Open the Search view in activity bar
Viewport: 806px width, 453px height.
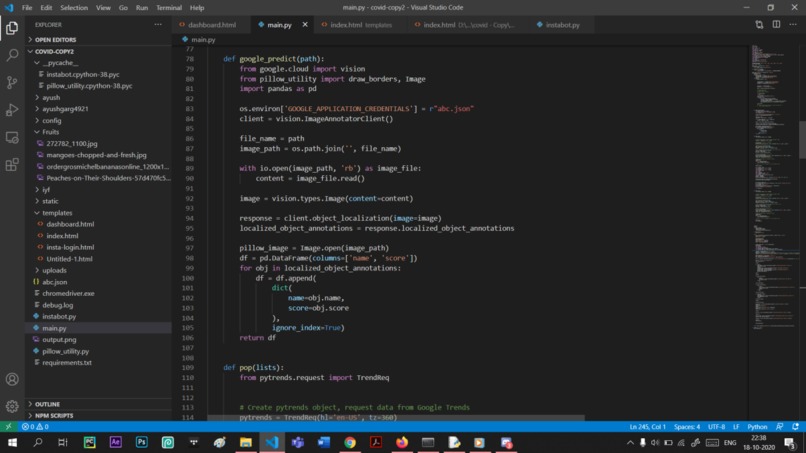pyautogui.click(x=12, y=55)
